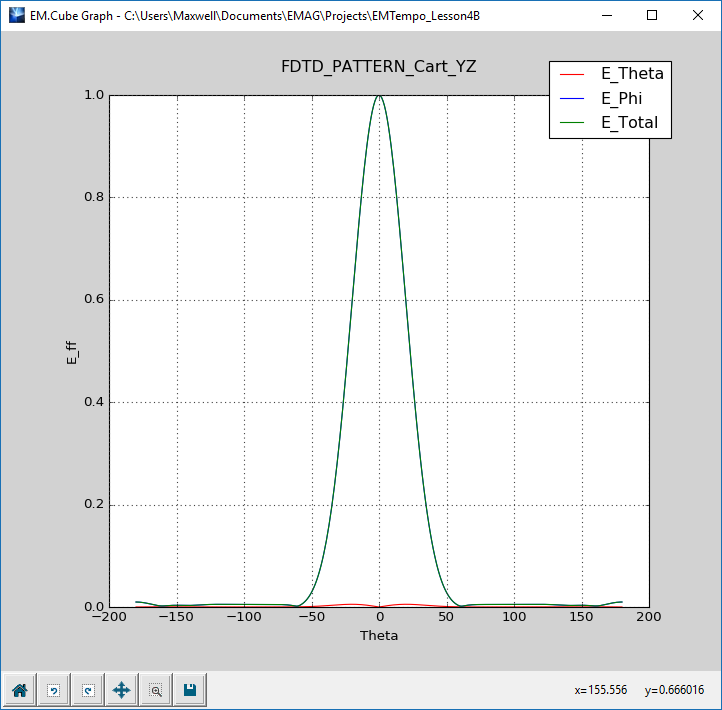Minimize the EM.Cube Graph window

coord(606,15)
